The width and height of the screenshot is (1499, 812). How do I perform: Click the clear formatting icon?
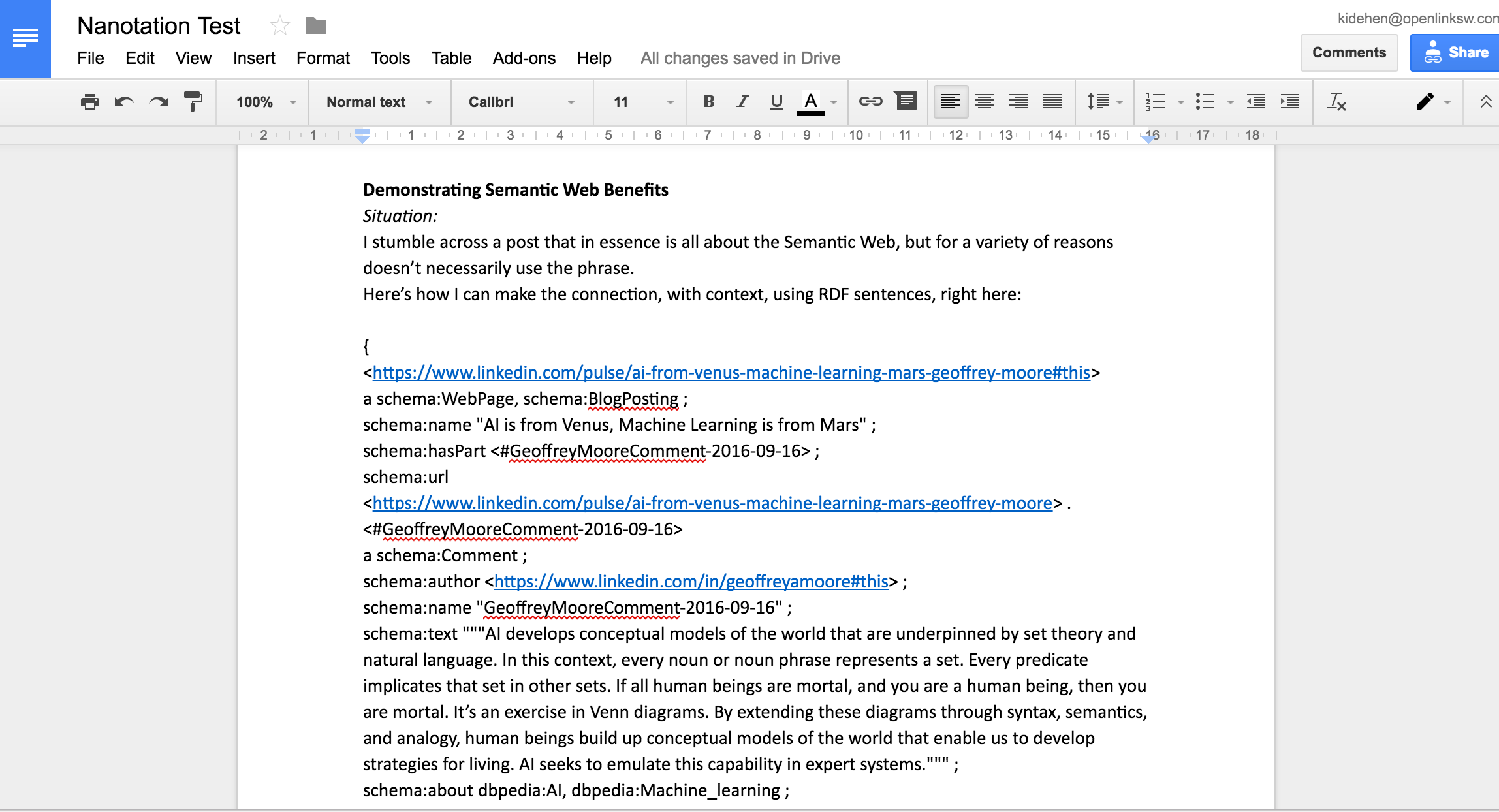(1336, 102)
